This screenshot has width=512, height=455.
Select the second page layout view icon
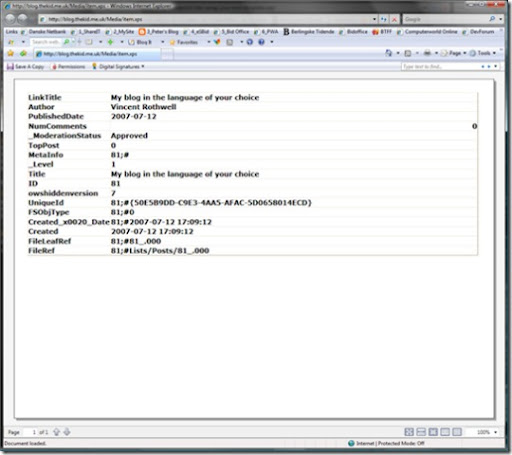click(421, 432)
